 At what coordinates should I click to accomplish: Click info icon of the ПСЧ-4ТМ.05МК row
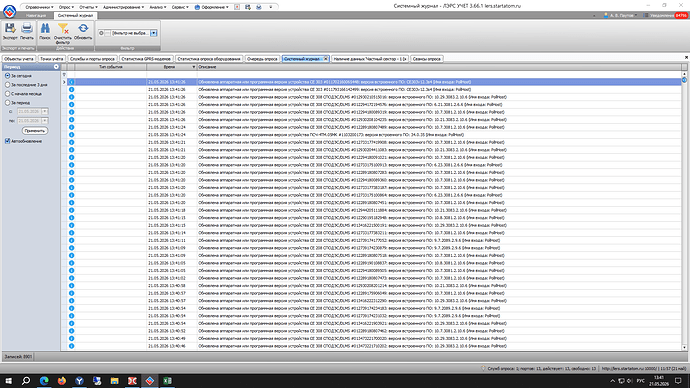pyautogui.click(x=71, y=135)
